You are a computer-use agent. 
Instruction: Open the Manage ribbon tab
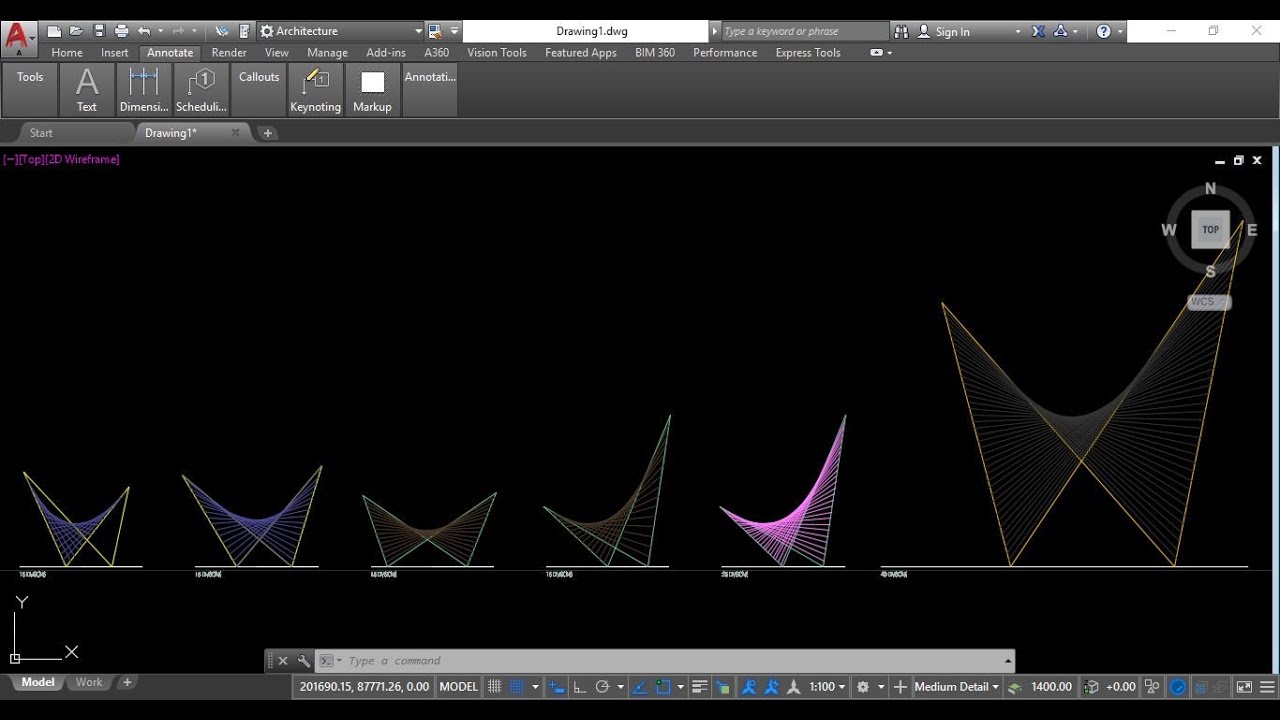(x=327, y=52)
